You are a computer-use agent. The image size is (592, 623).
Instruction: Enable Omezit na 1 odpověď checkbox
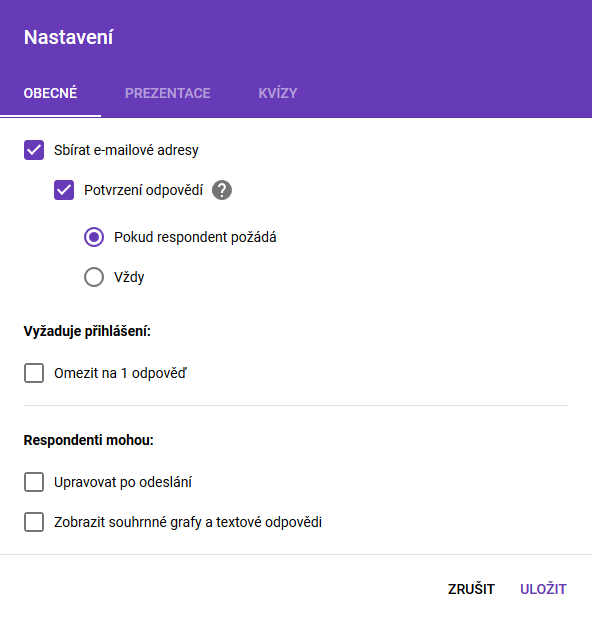tap(34, 373)
